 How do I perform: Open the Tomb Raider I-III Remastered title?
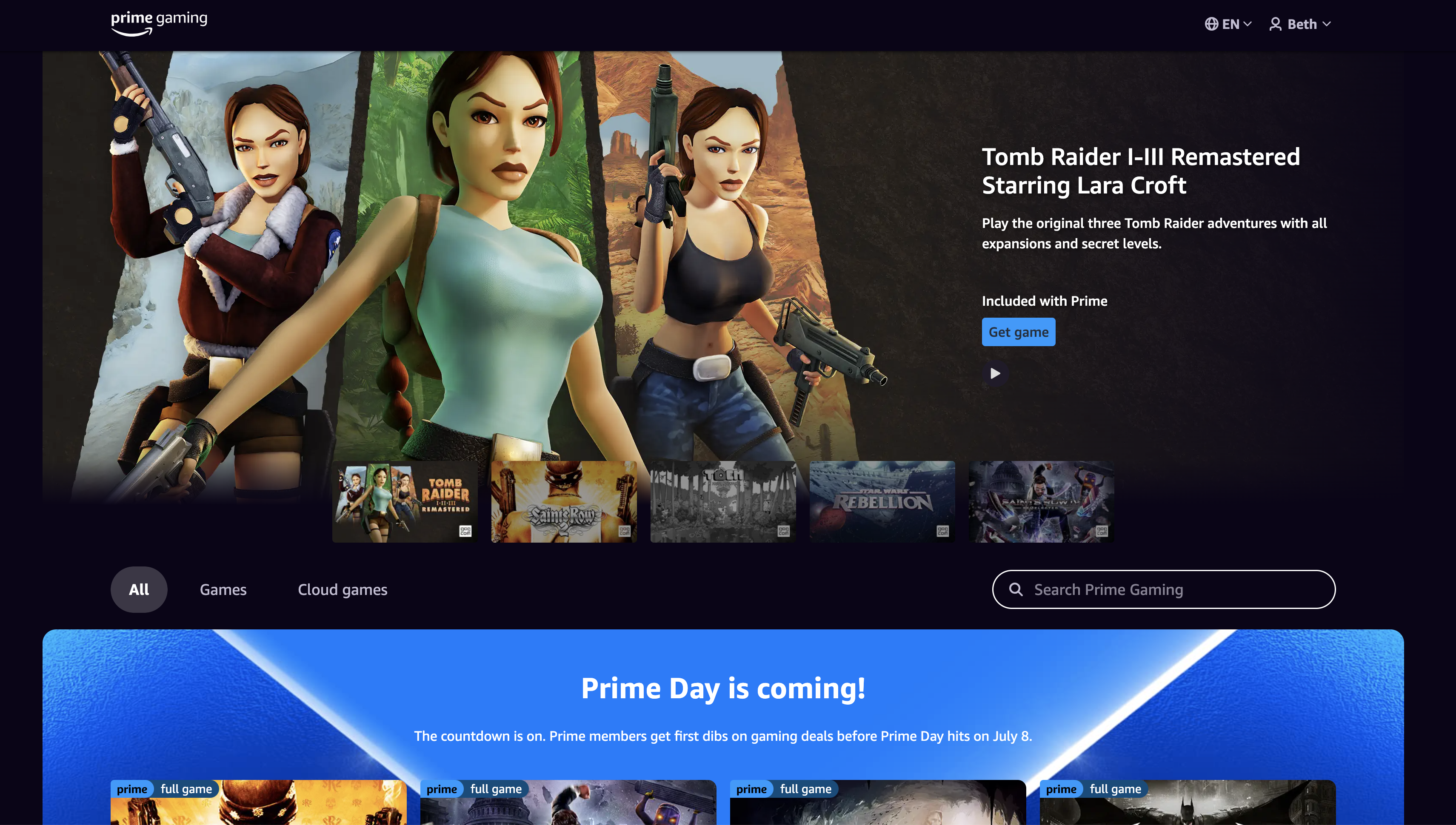[1141, 171]
